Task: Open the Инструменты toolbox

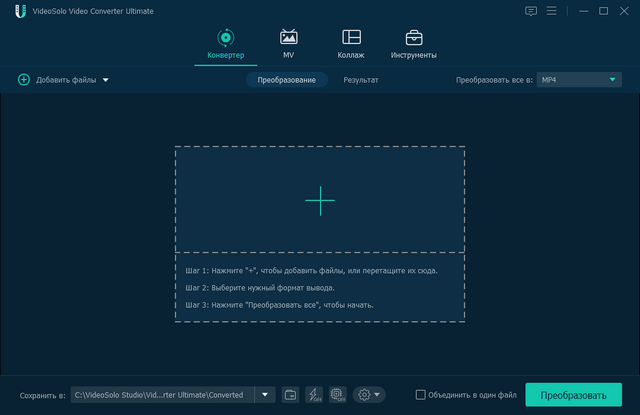Action: 413,38
